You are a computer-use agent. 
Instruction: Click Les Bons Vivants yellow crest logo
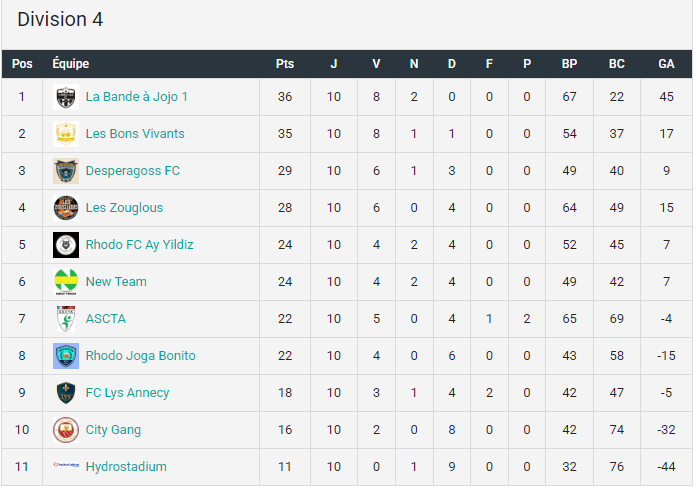click(66, 134)
